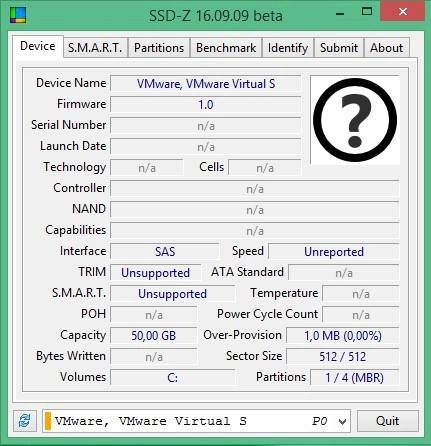Click the Device Name label
Image resolution: width=431 pixels, height=446 pixels.
point(71,83)
